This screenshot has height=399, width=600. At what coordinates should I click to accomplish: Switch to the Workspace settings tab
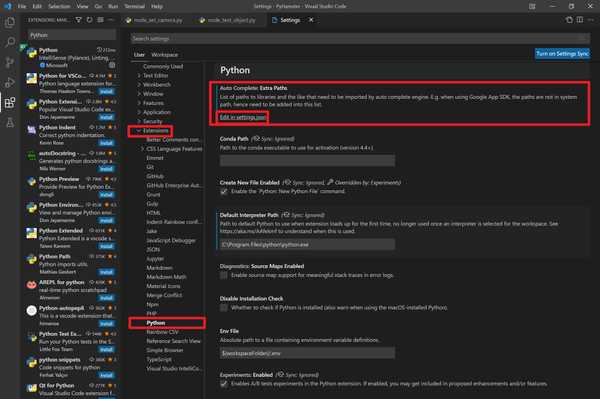point(165,55)
